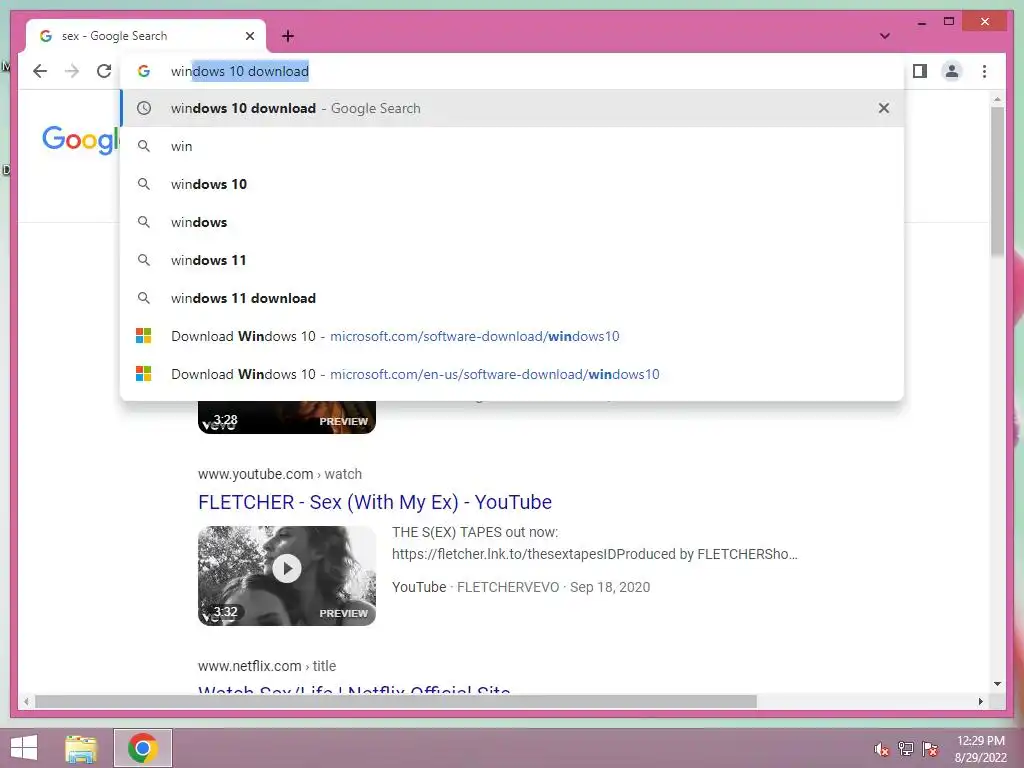Image resolution: width=1024 pixels, height=768 pixels.
Task: Click the horizontal scrollbar right arrow
Action: [x=980, y=701]
